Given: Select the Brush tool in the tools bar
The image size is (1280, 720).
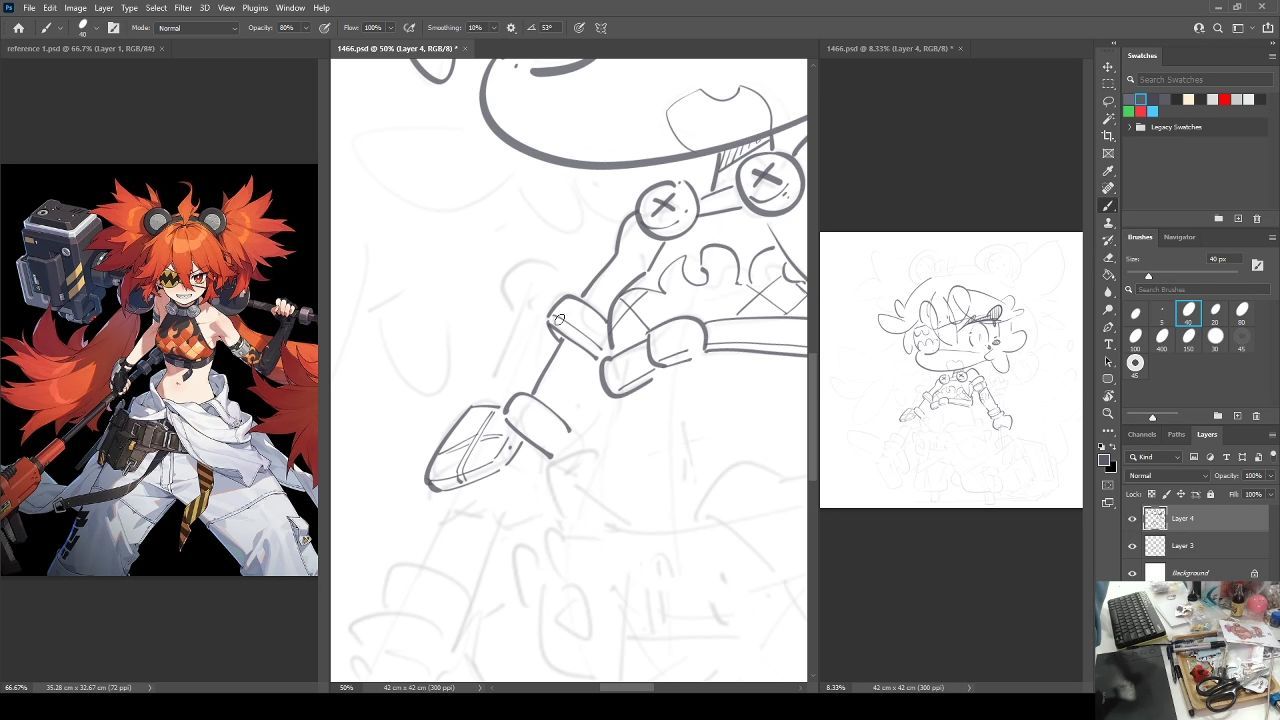Looking at the screenshot, I should (x=1108, y=205).
